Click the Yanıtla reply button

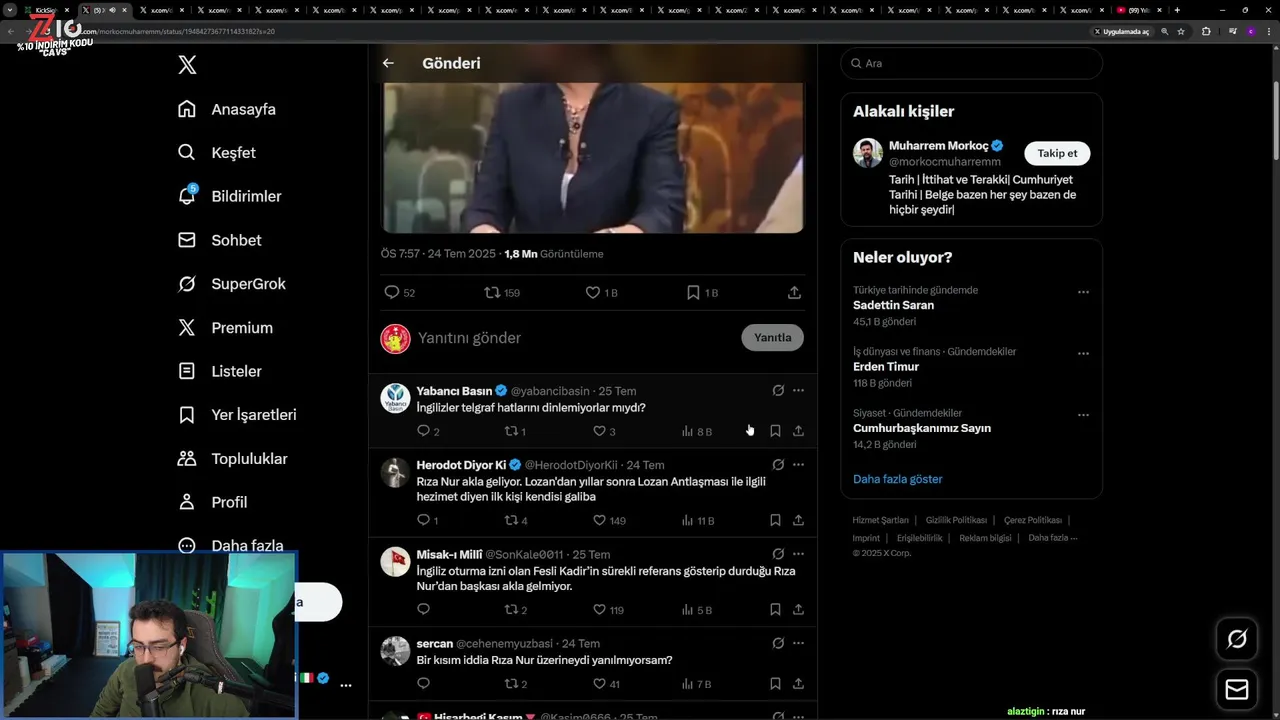coord(772,337)
